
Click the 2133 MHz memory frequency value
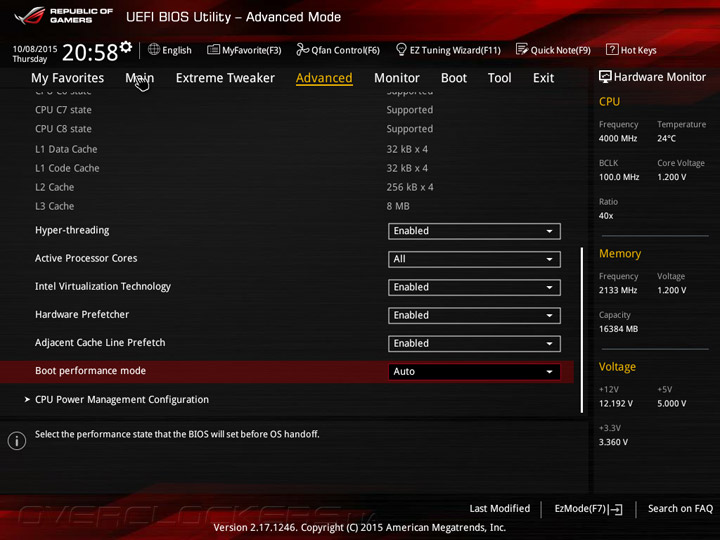(x=618, y=290)
